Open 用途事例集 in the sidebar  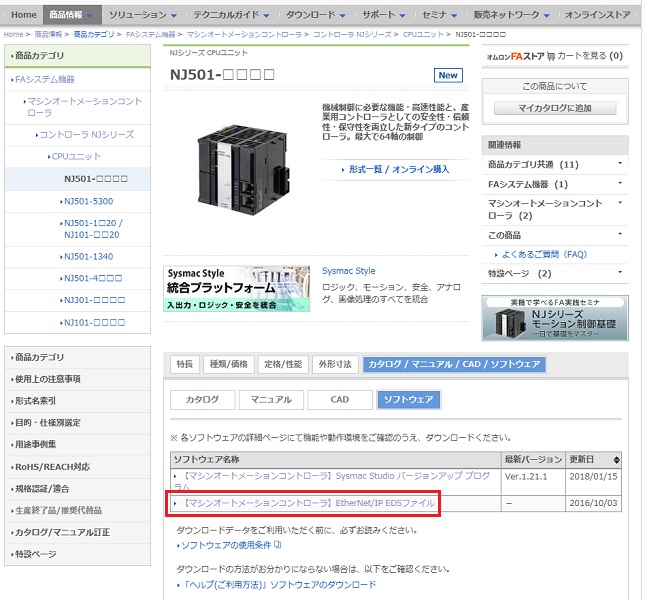click(x=35, y=444)
